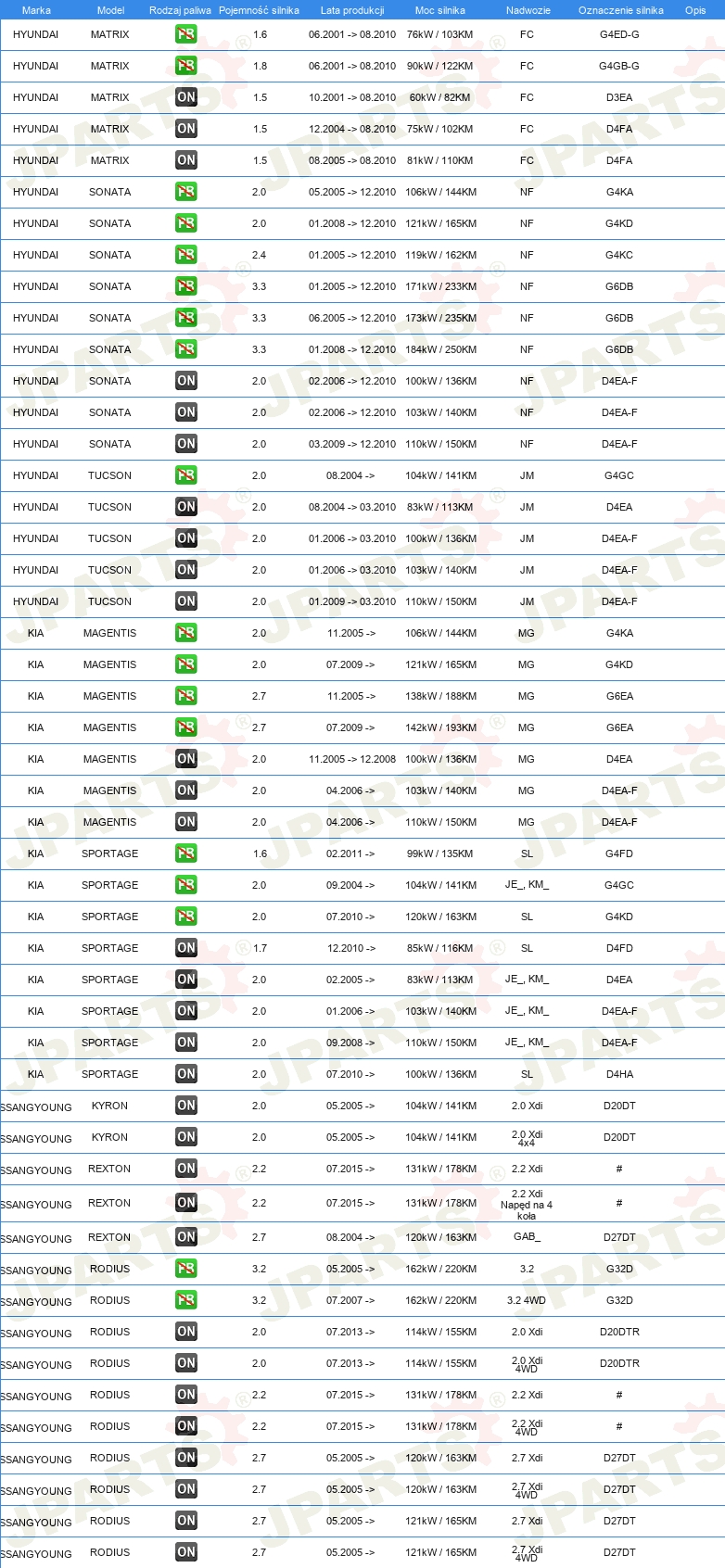
Task: Click the Opis column header
Action: (695, 10)
